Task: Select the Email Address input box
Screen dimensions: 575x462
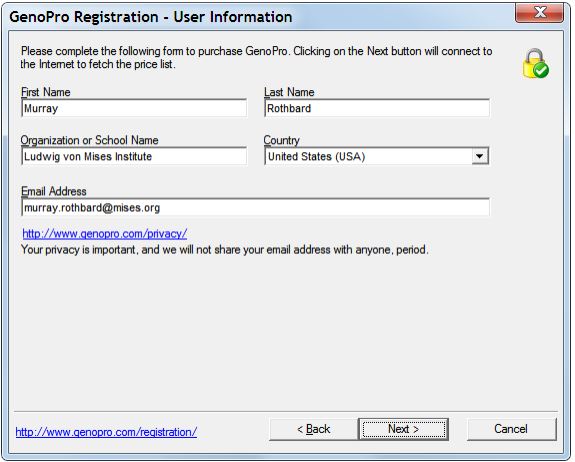Action: [255, 208]
